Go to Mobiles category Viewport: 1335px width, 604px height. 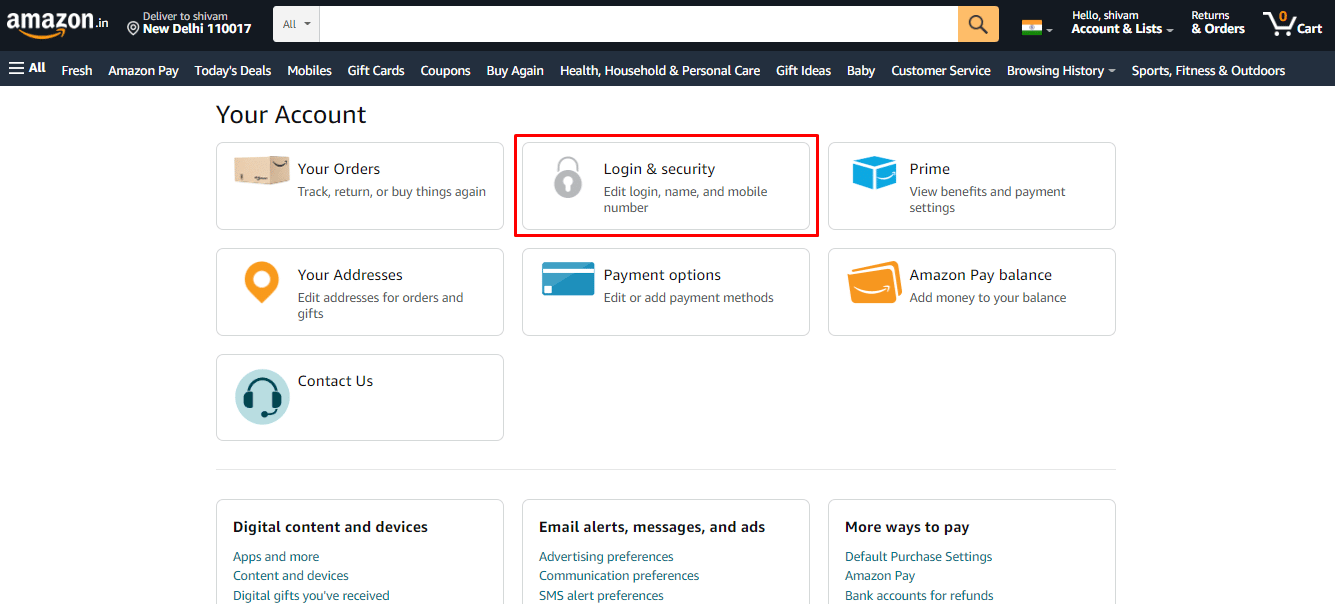click(309, 70)
